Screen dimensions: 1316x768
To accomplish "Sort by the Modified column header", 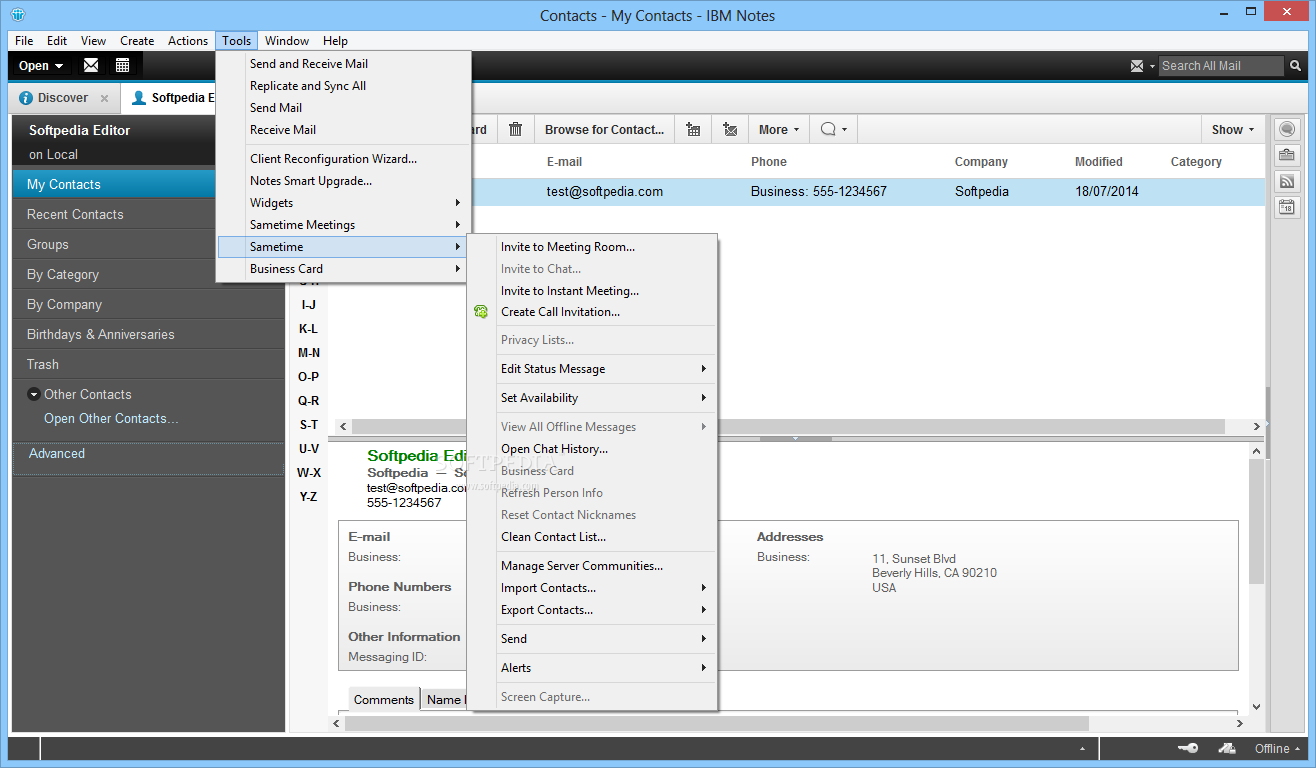I will point(1099,162).
